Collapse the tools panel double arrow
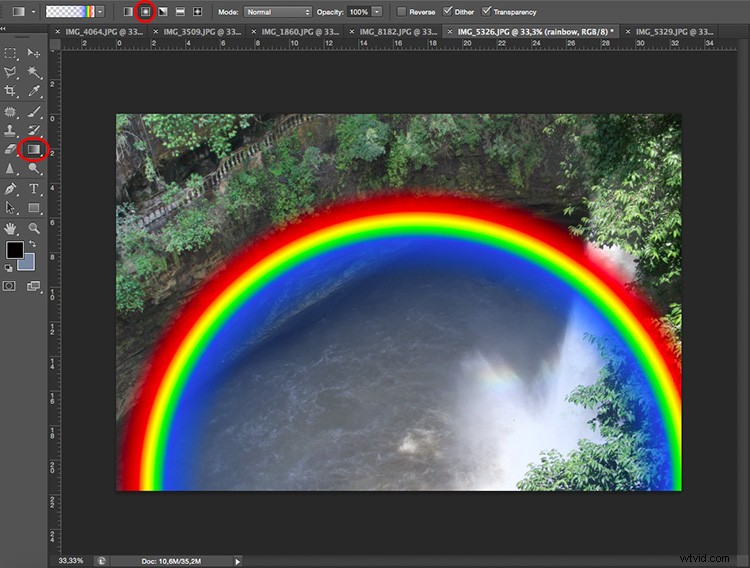This screenshot has width=750, height=568. pos(3,29)
